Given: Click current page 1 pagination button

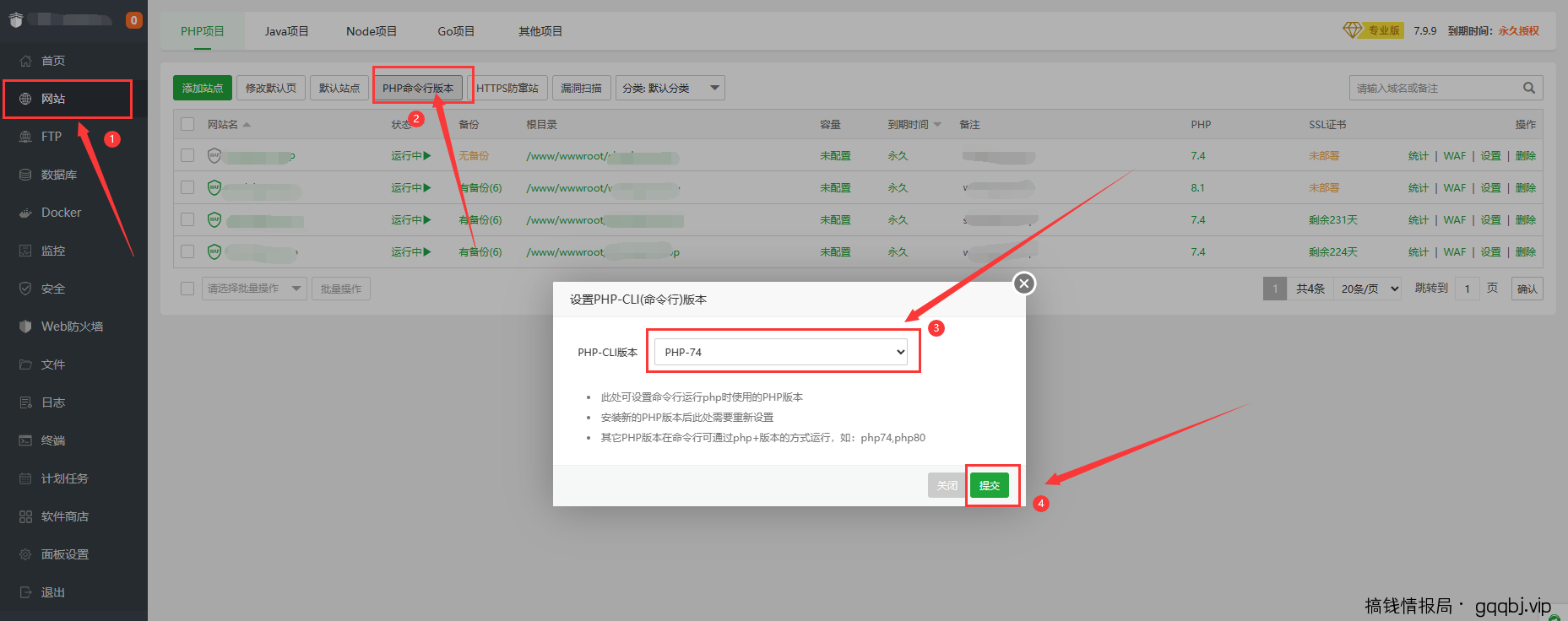Looking at the screenshot, I should click(x=1275, y=289).
